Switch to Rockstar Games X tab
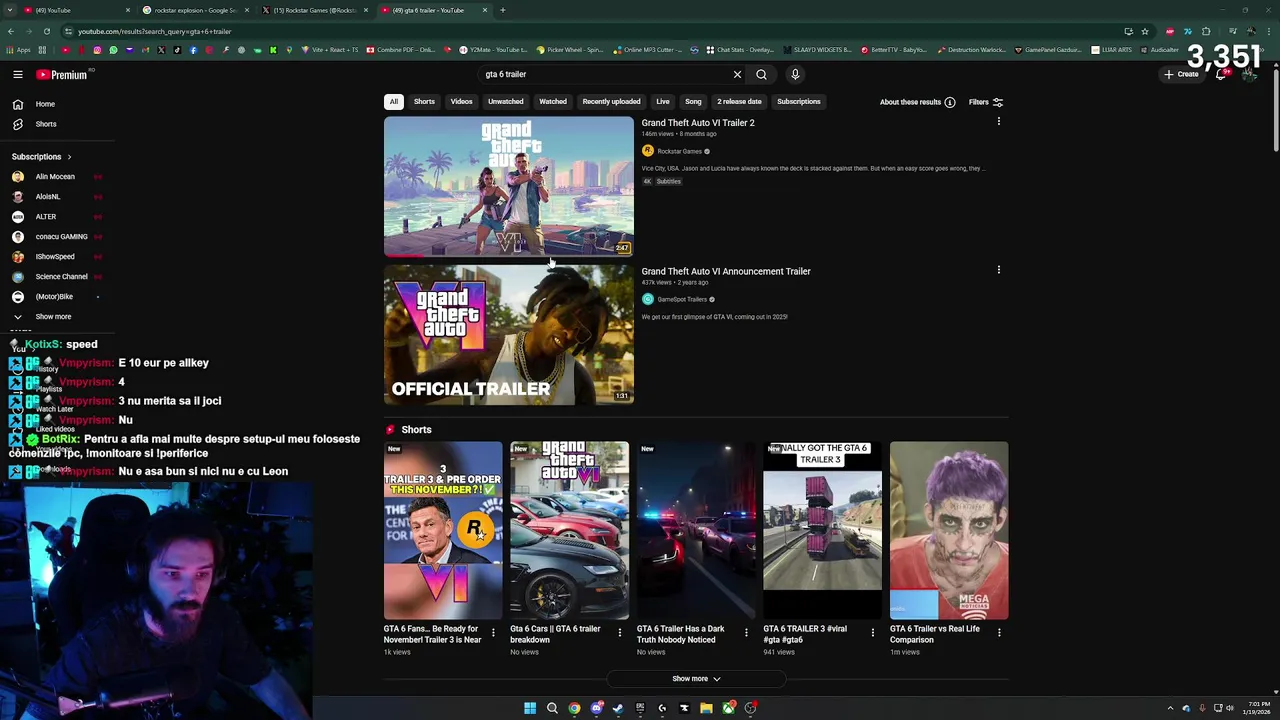 coord(314,10)
